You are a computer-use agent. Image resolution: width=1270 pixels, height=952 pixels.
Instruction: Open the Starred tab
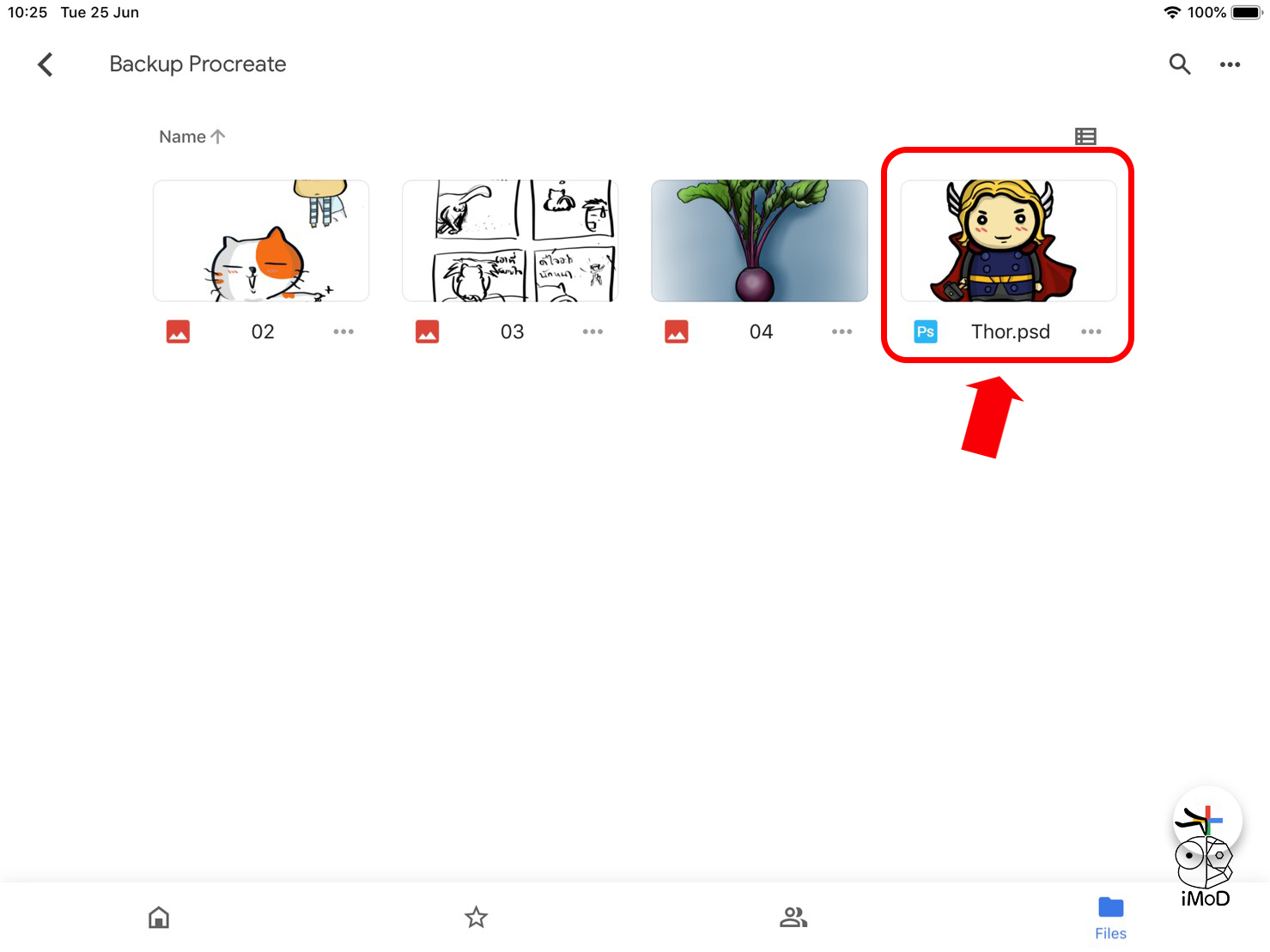477,918
